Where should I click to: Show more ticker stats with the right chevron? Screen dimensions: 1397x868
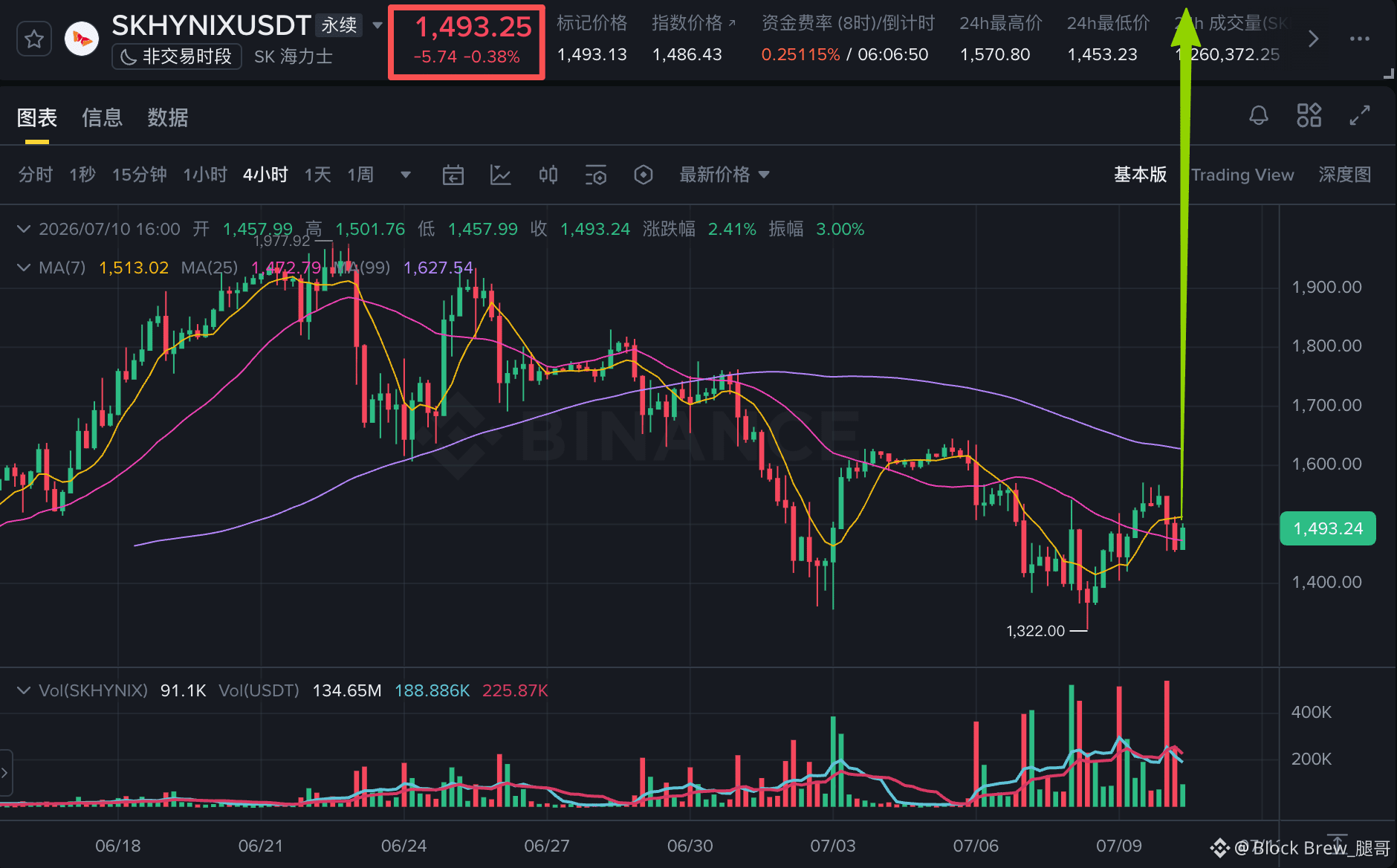pyautogui.click(x=1313, y=39)
